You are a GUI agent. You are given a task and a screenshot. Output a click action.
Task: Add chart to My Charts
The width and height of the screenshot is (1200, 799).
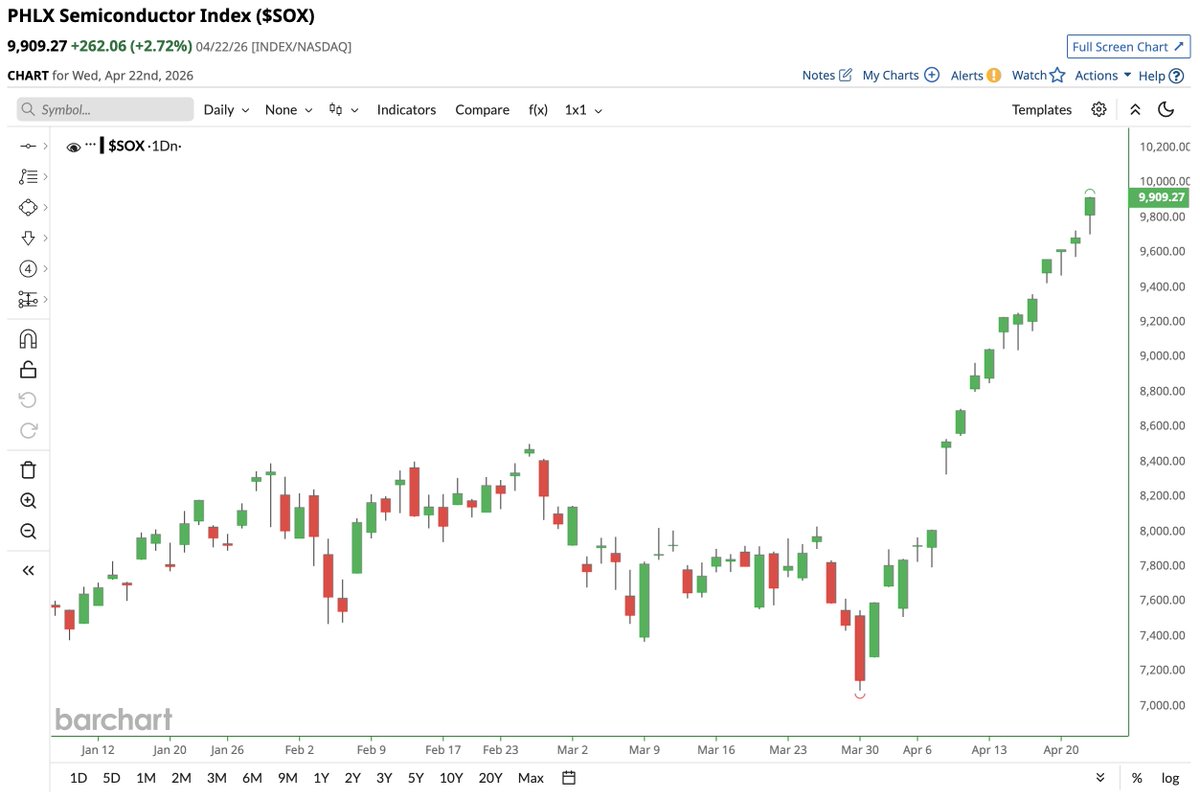click(x=901, y=75)
